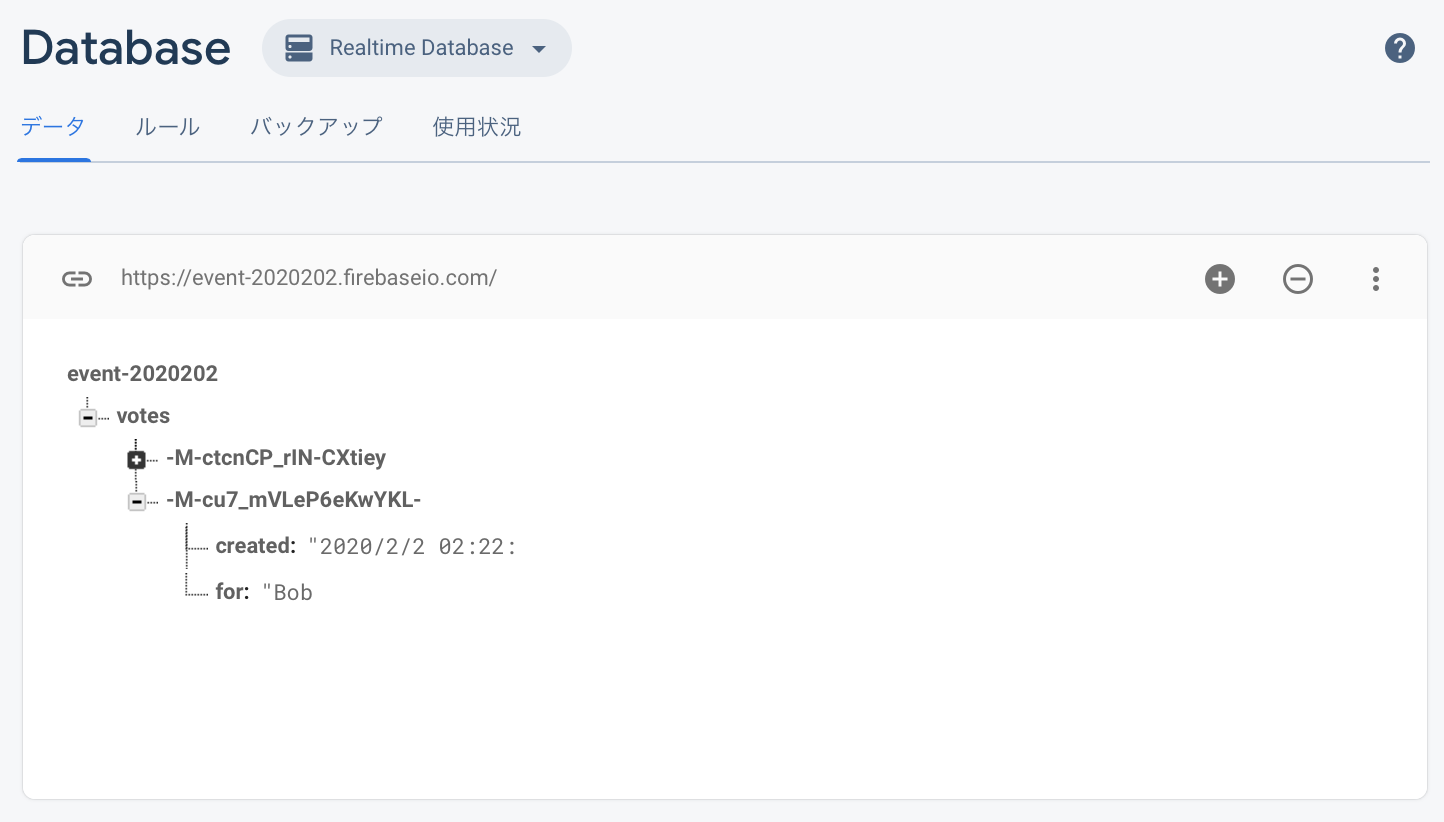This screenshot has height=822, width=1444.
Task: Click the plus circle icon to expand all
Action: pos(1220,279)
